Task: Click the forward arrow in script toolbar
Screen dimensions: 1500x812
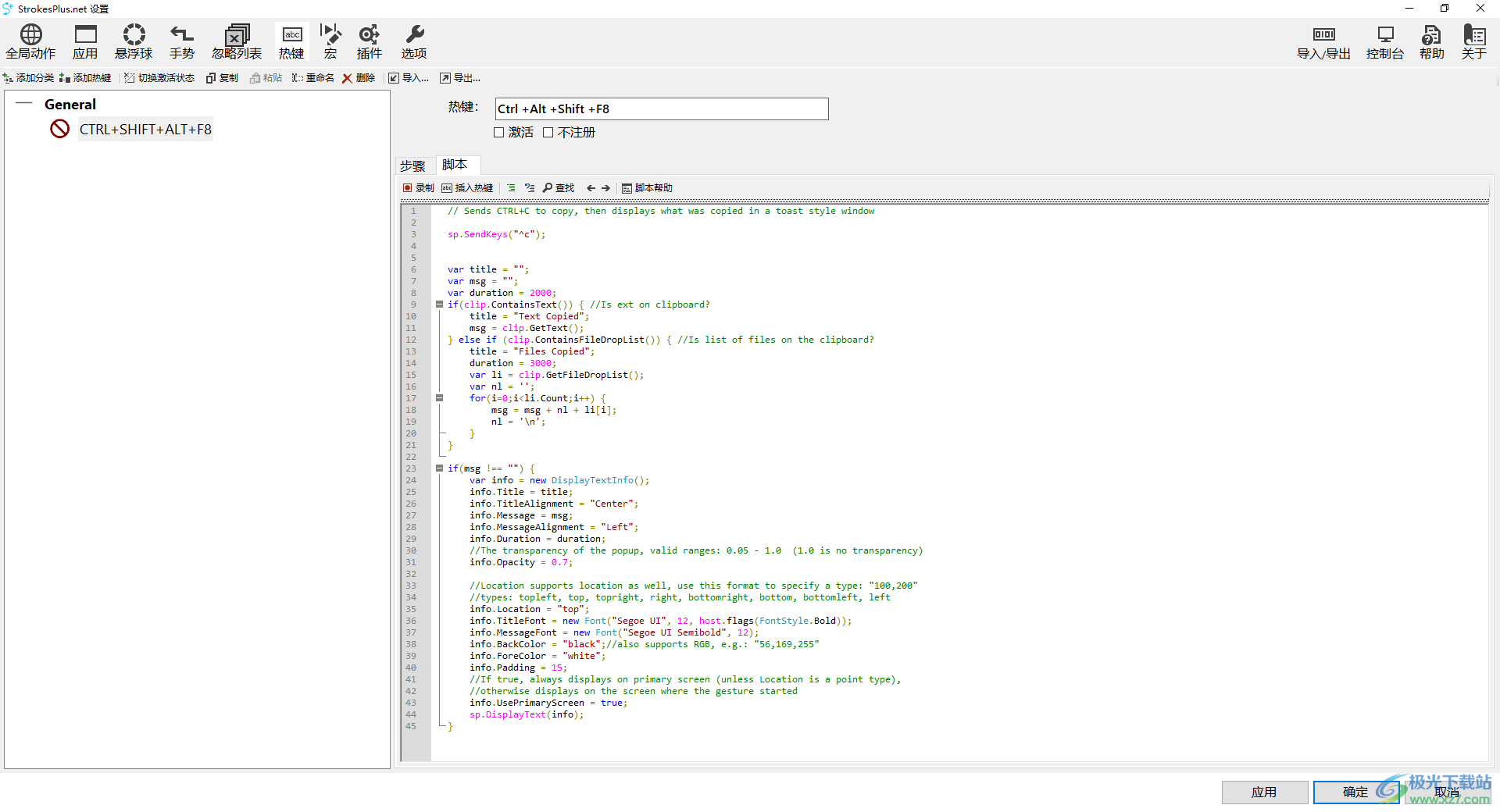Action: click(605, 188)
